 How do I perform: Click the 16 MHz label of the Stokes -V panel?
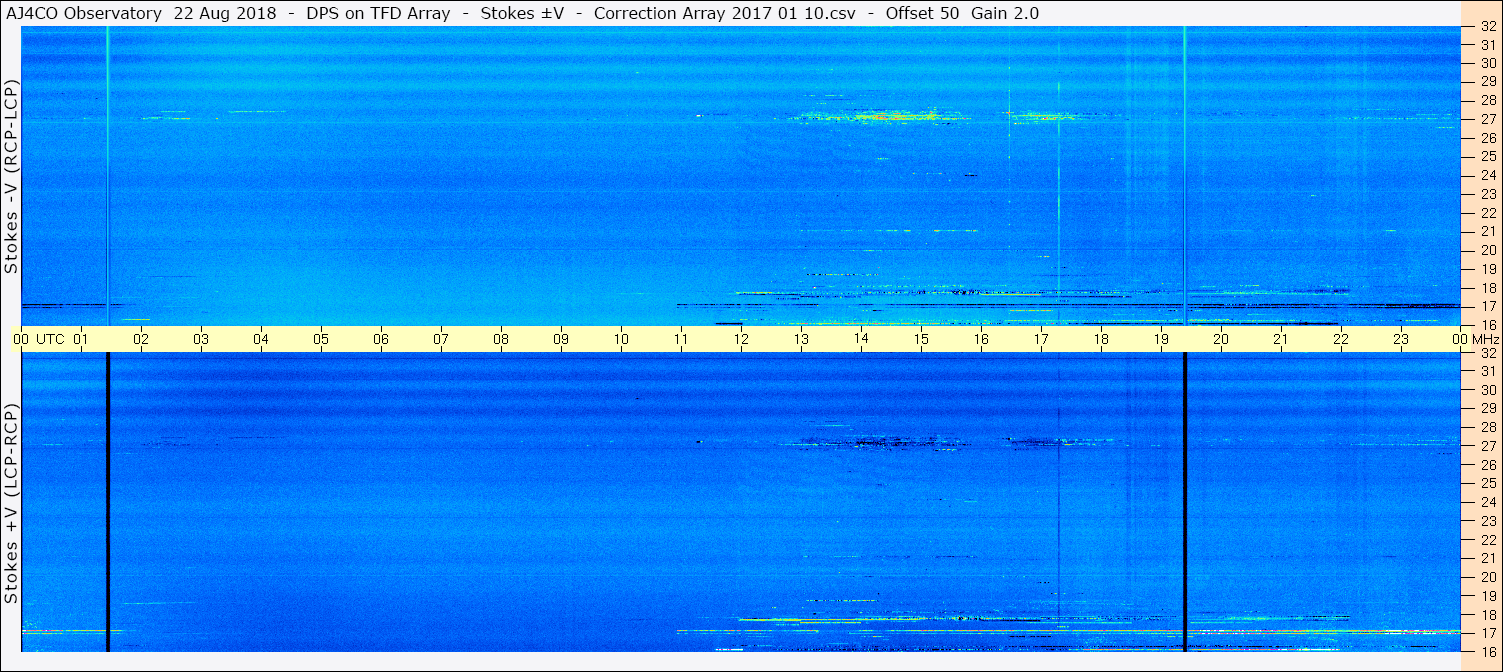[x=1488, y=325]
